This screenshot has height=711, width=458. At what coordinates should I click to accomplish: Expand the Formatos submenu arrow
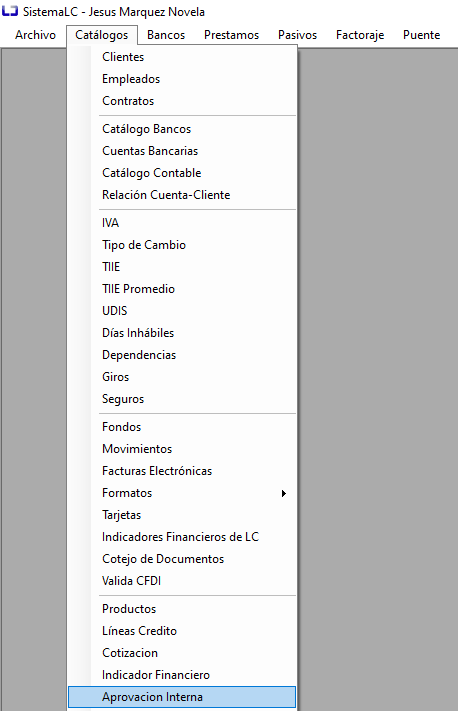pyautogui.click(x=284, y=493)
